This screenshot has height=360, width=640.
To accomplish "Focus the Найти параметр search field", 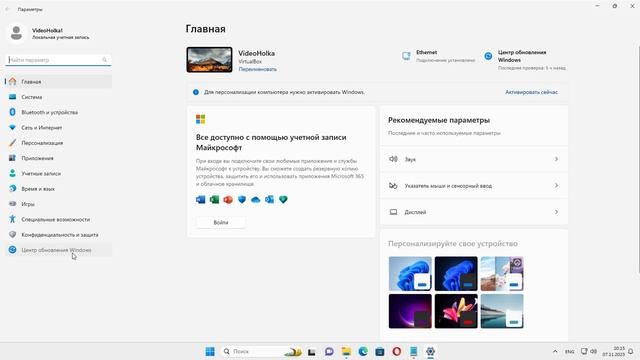I will point(58,60).
